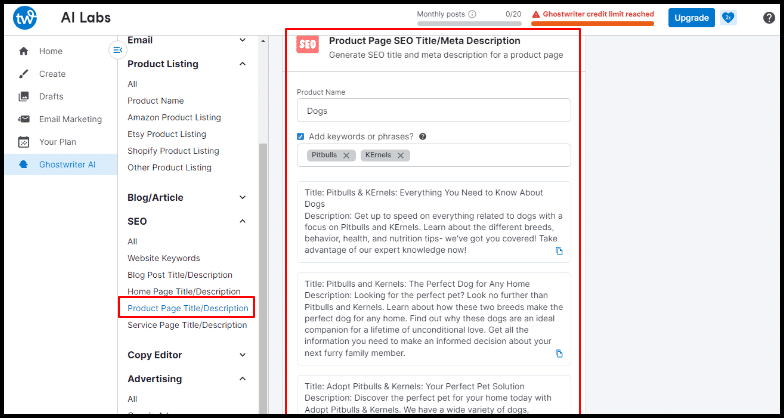Screen dimensions: 784x418
Task: Click the Monthly posts info icon
Action: 472,14
